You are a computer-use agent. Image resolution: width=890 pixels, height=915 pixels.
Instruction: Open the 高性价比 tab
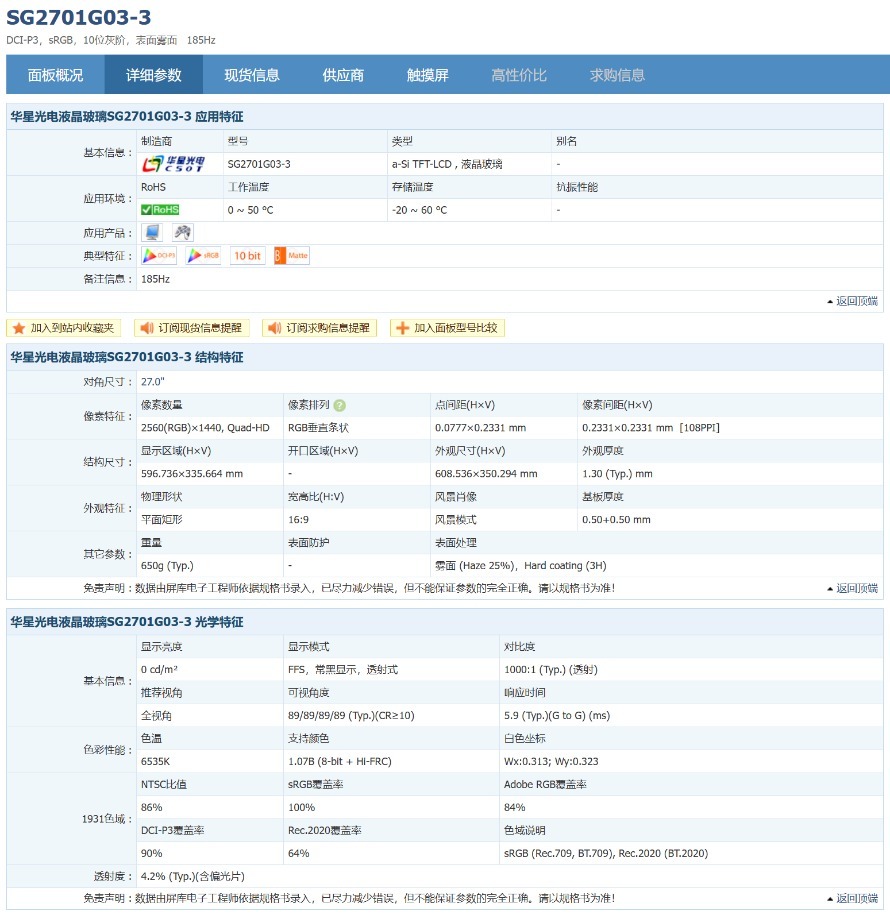[x=519, y=75]
